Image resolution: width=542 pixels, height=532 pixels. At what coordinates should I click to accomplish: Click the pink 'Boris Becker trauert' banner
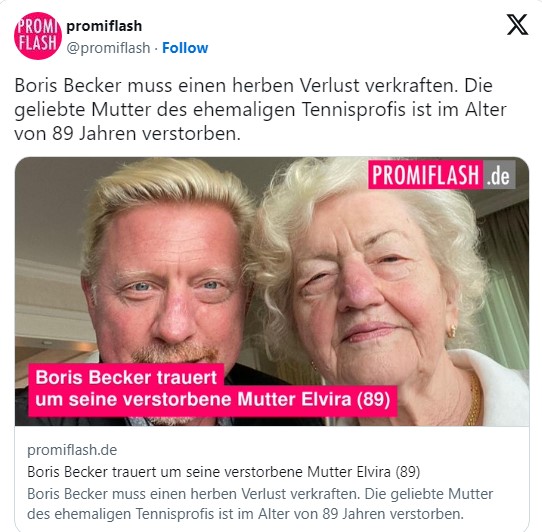point(126,377)
